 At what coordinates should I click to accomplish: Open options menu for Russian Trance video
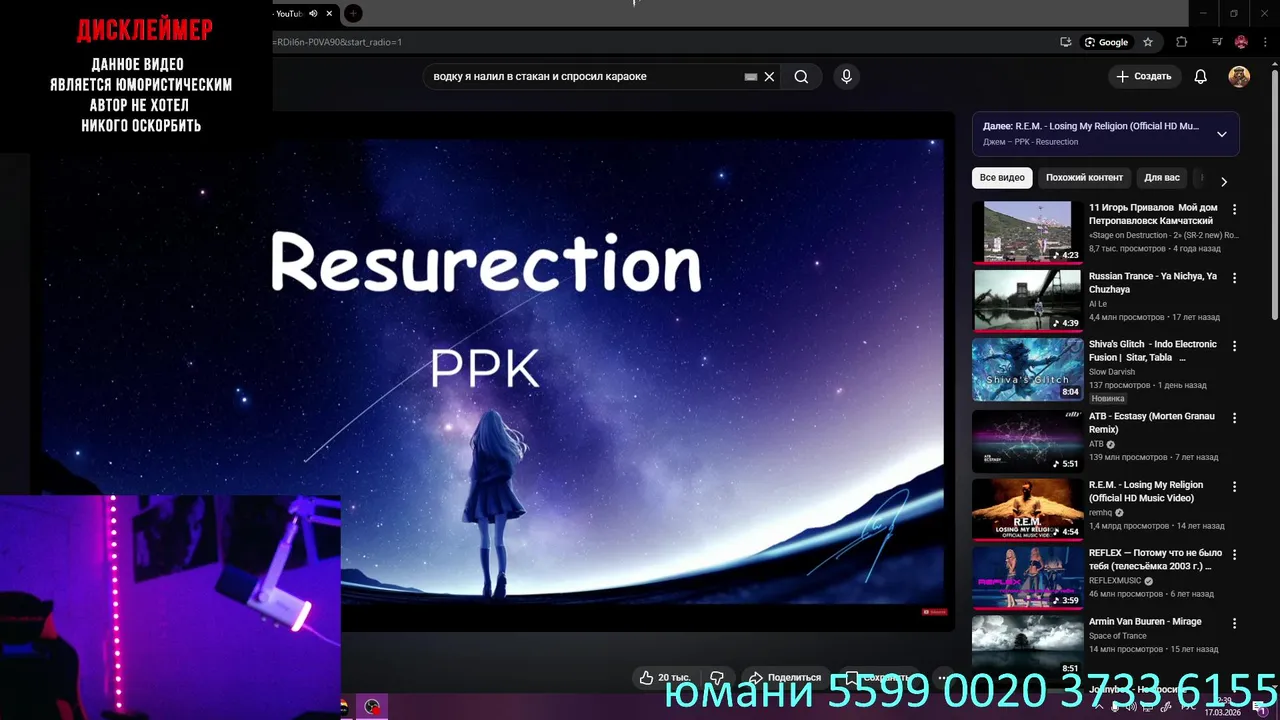click(1234, 278)
